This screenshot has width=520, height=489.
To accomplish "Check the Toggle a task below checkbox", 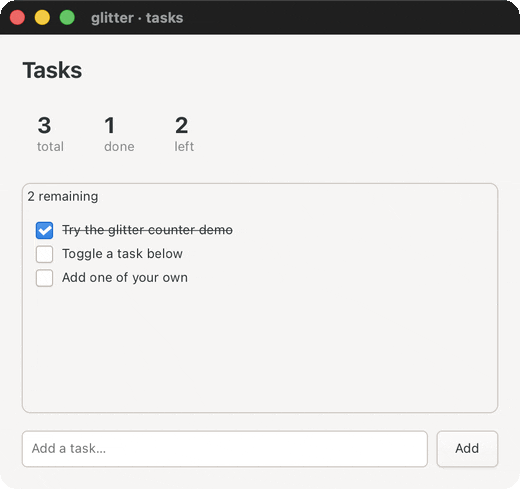I will point(44,254).
